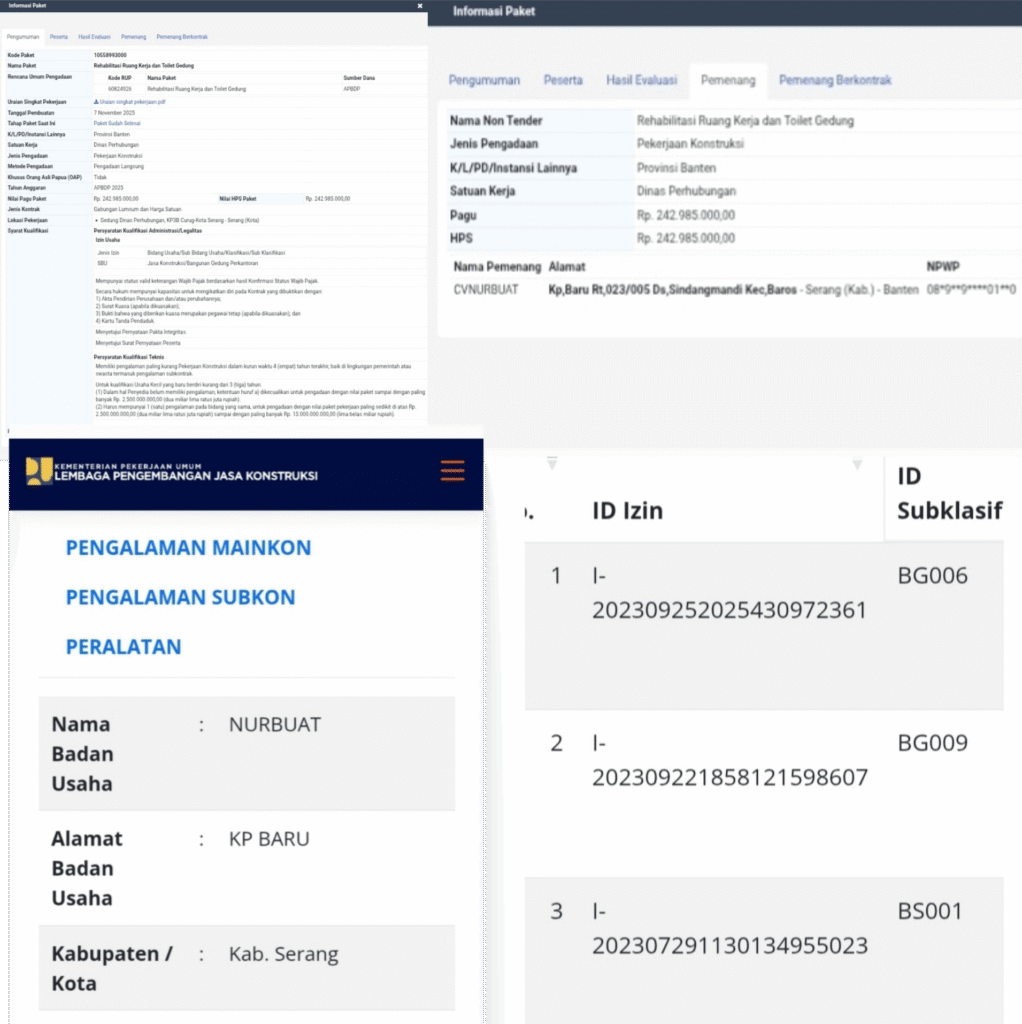1022x1024 pixels.
Task: Open Peserta tab in the large Informasi Paket panel
Action: point(563,80)
